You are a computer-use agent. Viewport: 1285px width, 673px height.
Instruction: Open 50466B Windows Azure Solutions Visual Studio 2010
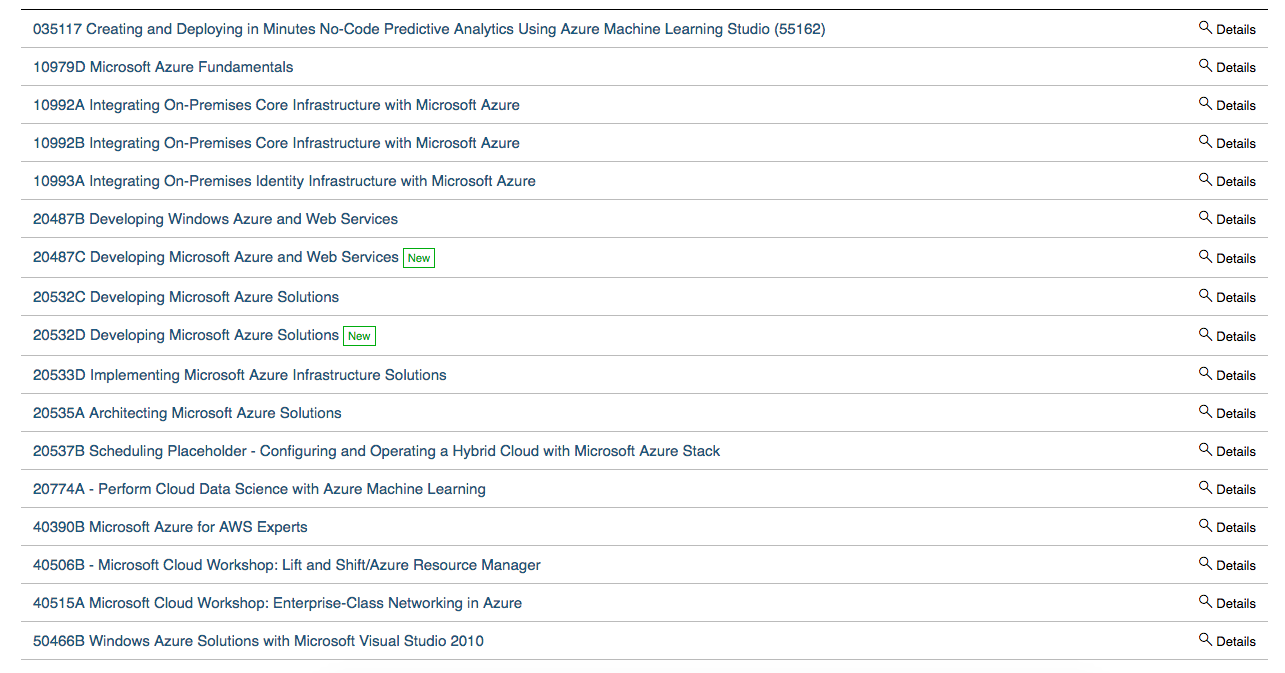[258, 641]
